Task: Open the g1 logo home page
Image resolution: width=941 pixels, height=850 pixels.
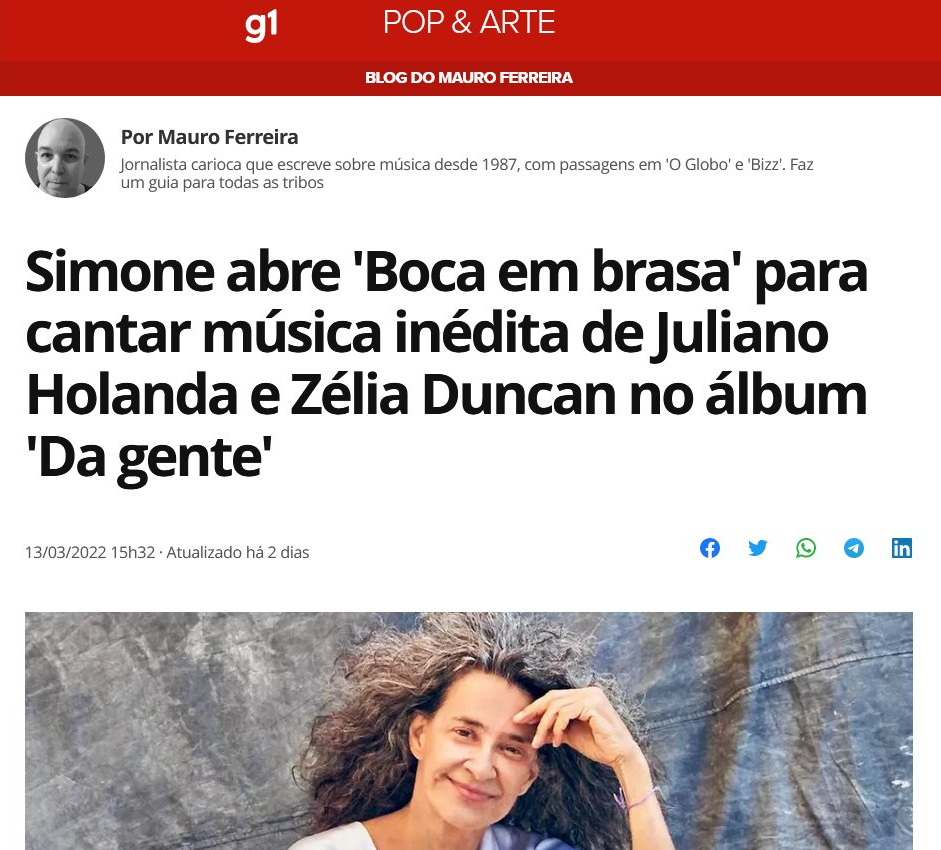Action: [x=262, y=25]
